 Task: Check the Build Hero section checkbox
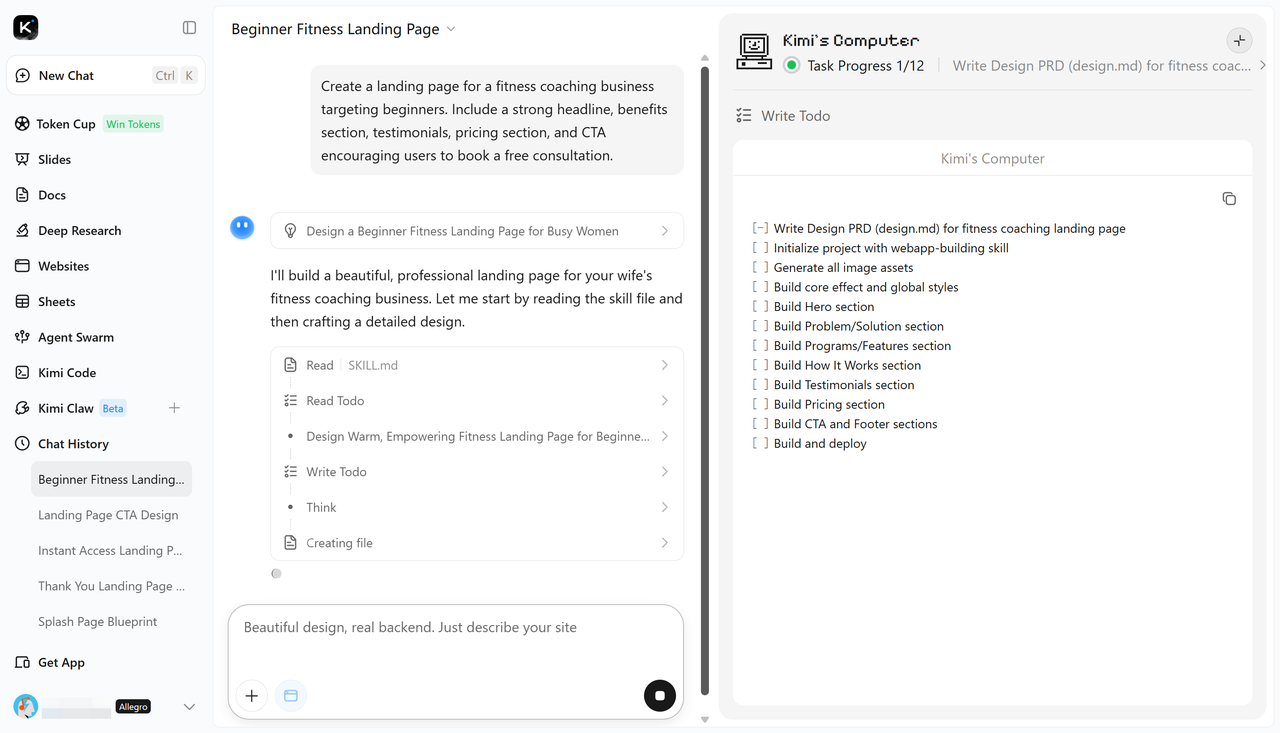coord(760,307)
